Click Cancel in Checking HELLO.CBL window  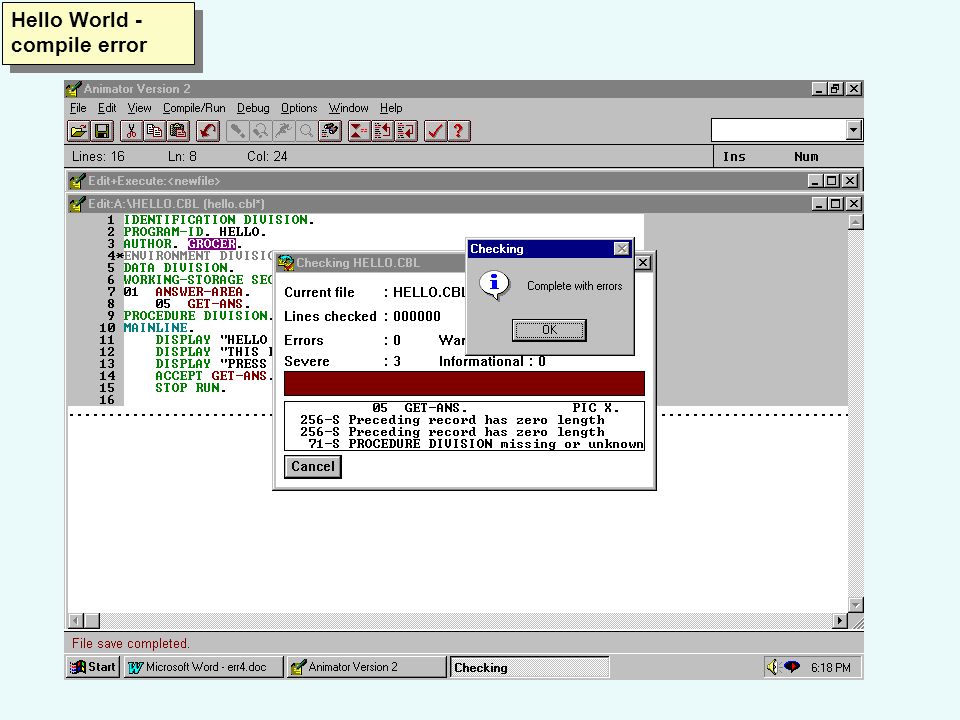(x=313, y=467)
